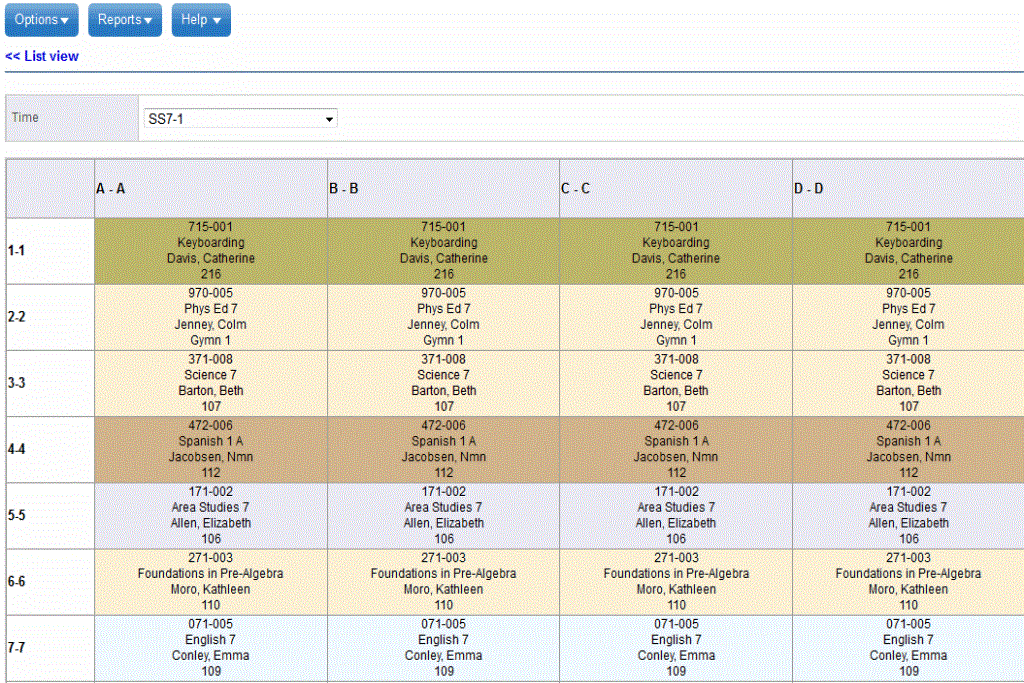Open Area Studies 7 in room 106
The height and width of the screenshot is (683, 1024).
click(210, 515)
